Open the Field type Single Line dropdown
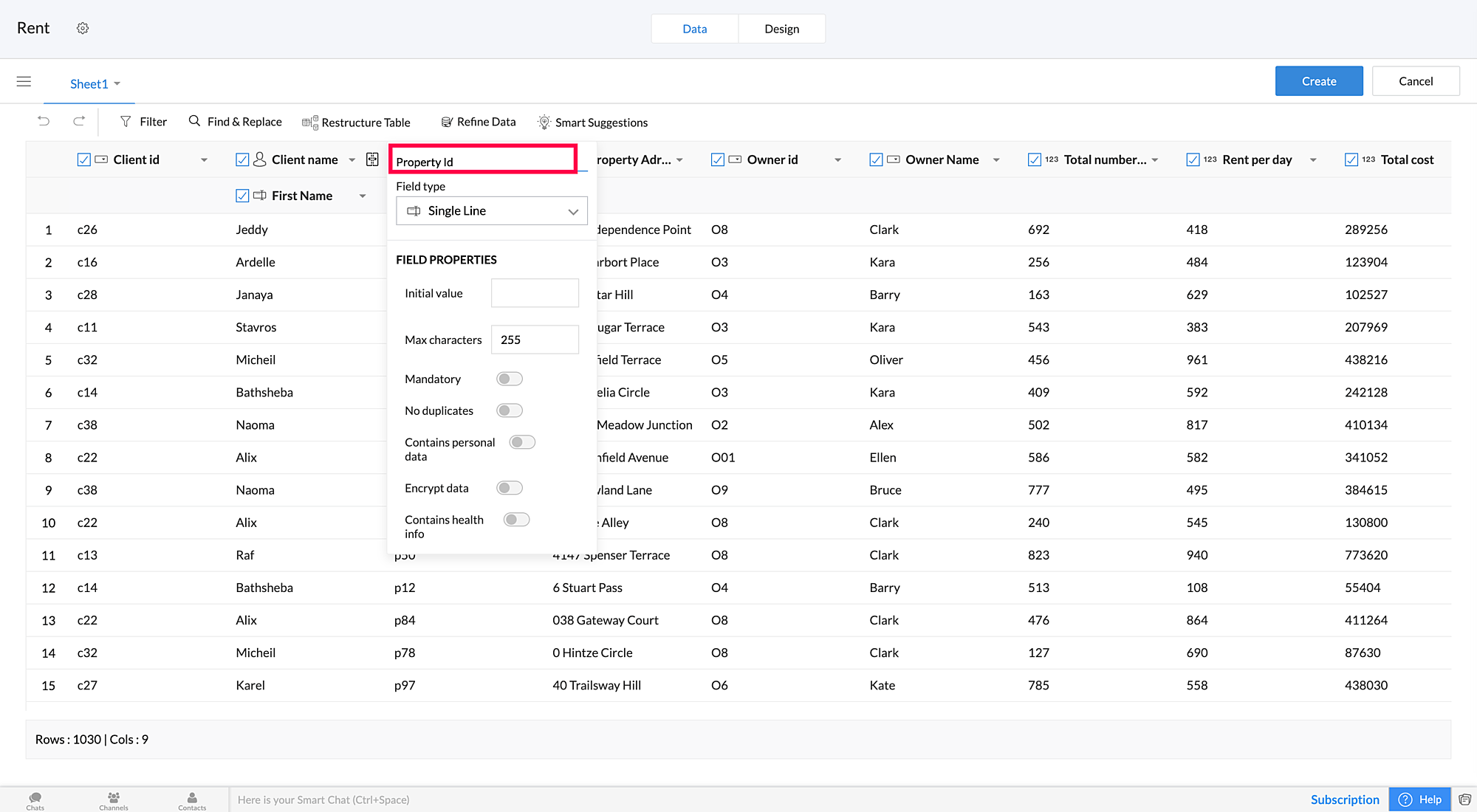 coord(492,211)
